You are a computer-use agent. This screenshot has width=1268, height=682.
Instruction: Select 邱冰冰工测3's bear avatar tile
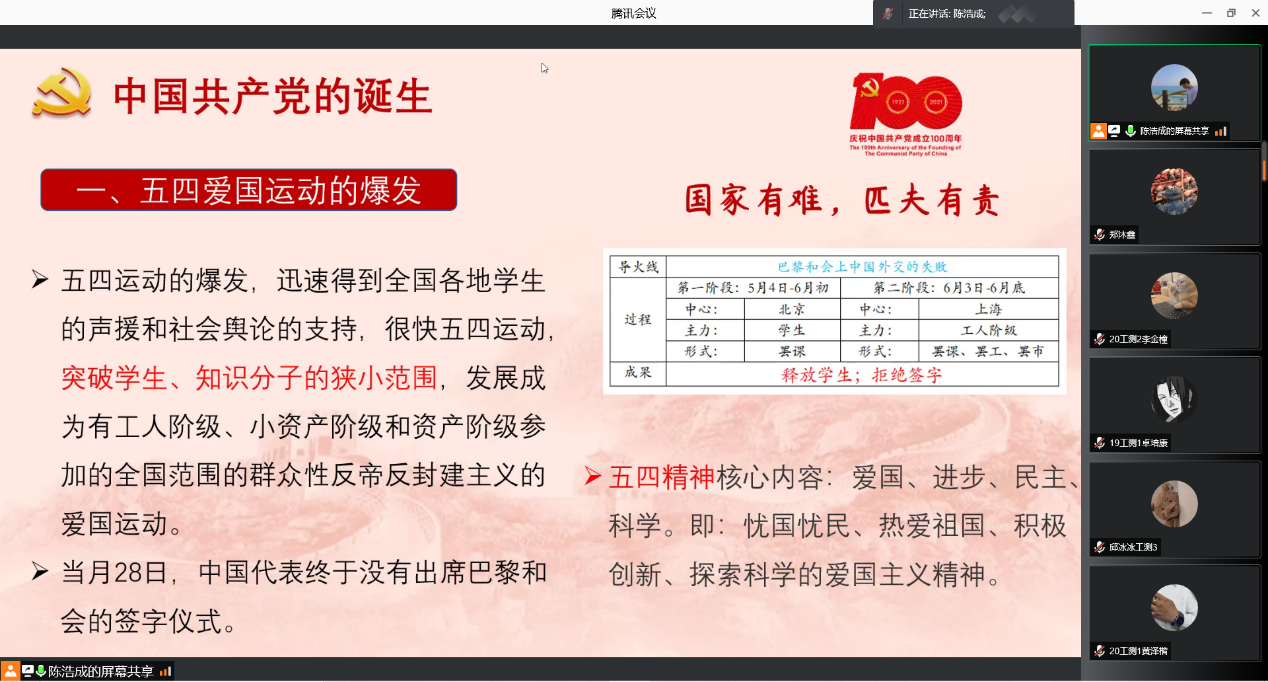[x=1174, y=504]
